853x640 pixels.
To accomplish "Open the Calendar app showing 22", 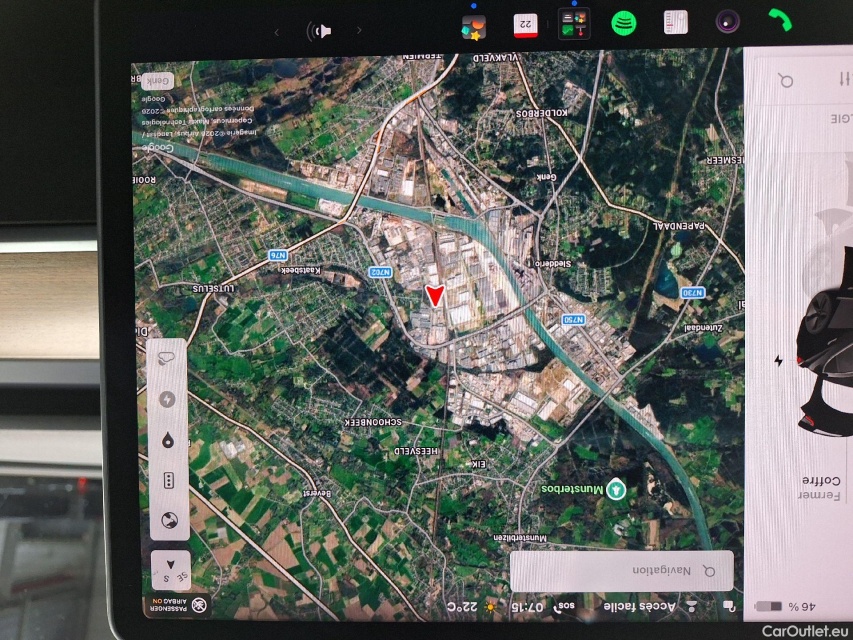I will click(526, 25).
